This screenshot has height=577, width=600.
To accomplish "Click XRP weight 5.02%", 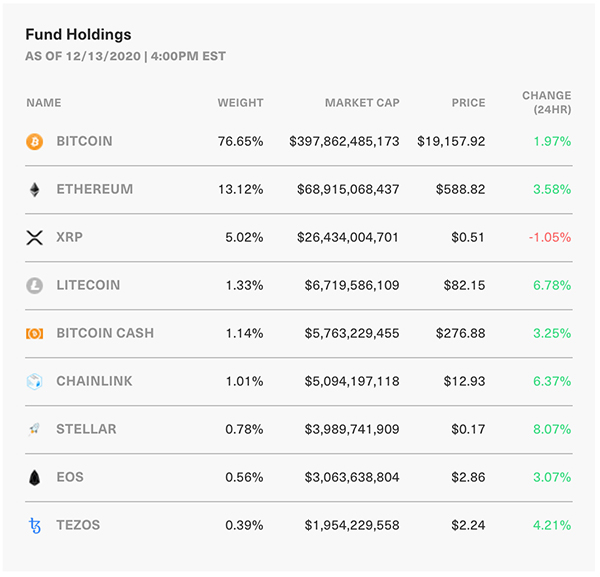I will pyautogui.click(x=244, y=237).
